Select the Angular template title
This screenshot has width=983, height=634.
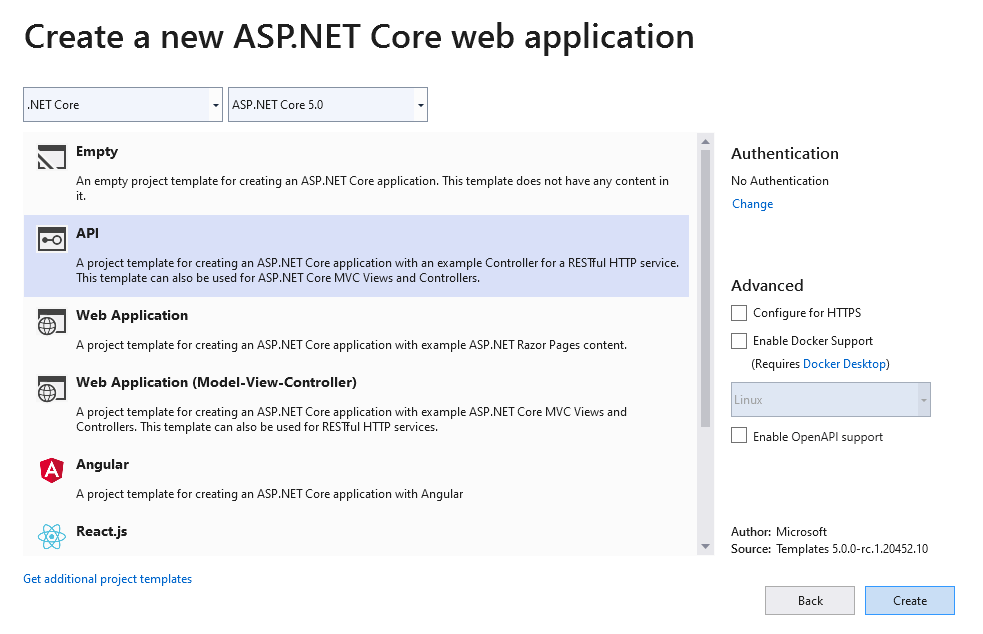pyautogui.click(x=102, y=464)
